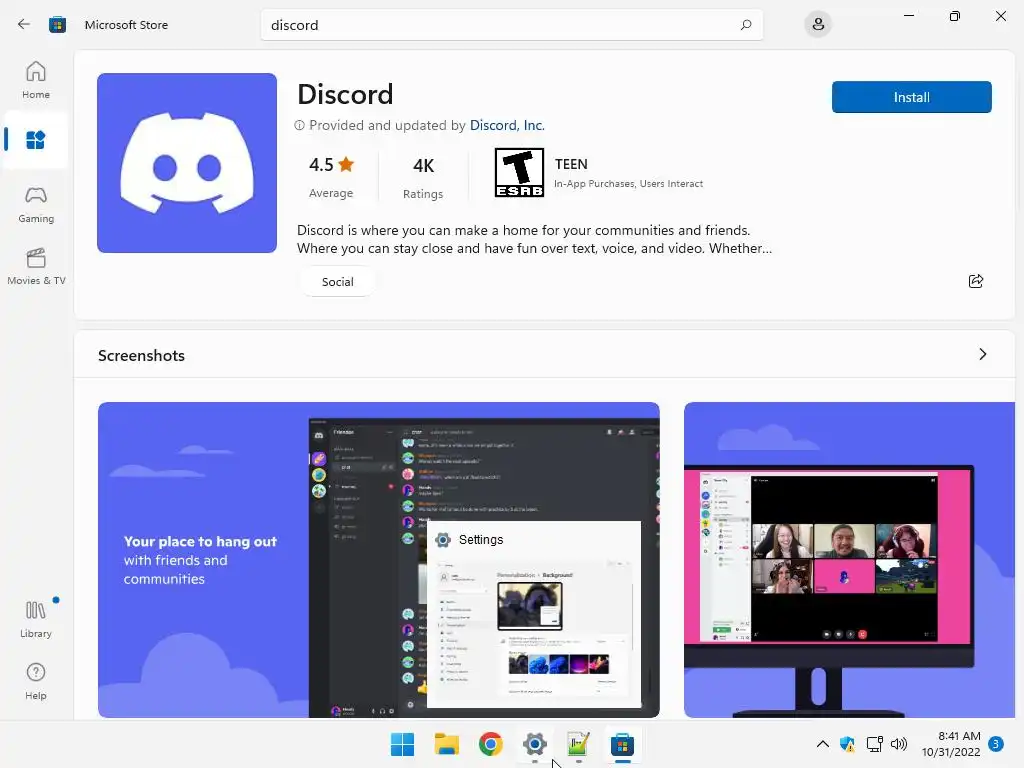Click In-App Purchases, Users Interact text
Viewport: 1024px width, 768px height.
pyautogui.click(x=628, y=184)
